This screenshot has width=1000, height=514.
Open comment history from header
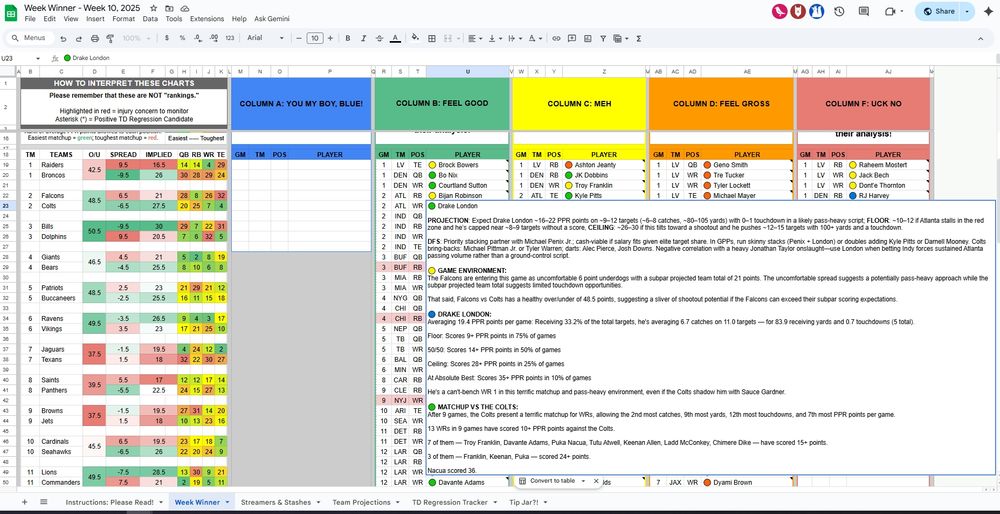click(864, 11)
